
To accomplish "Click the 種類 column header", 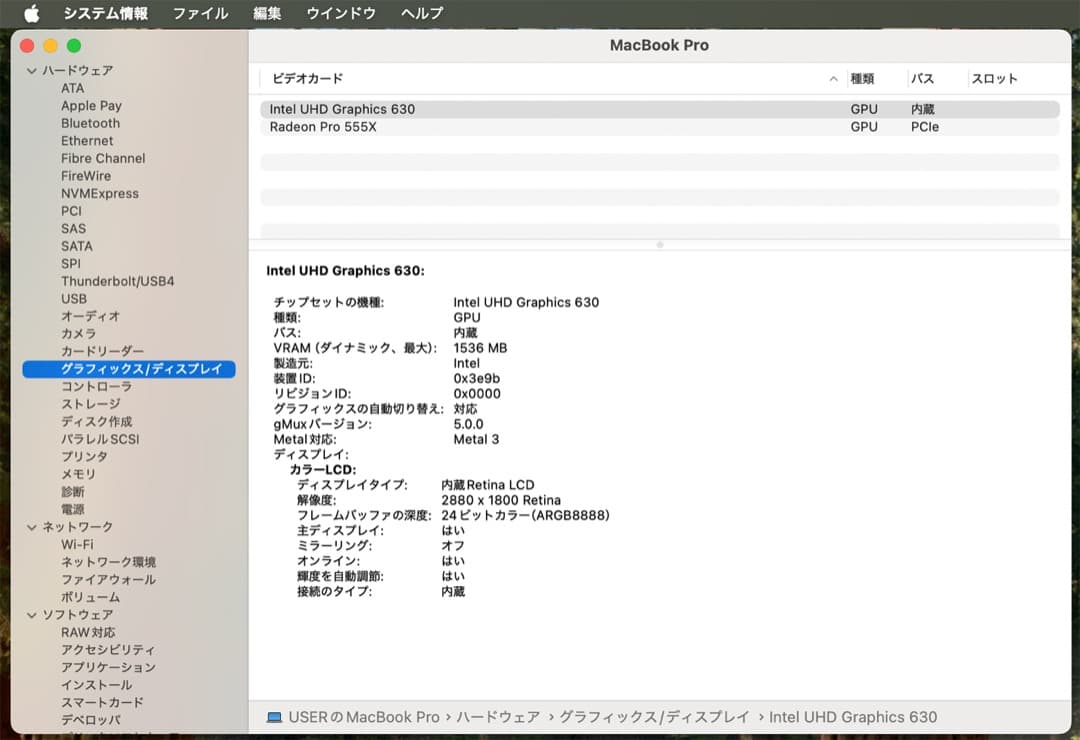I will 862,79.
